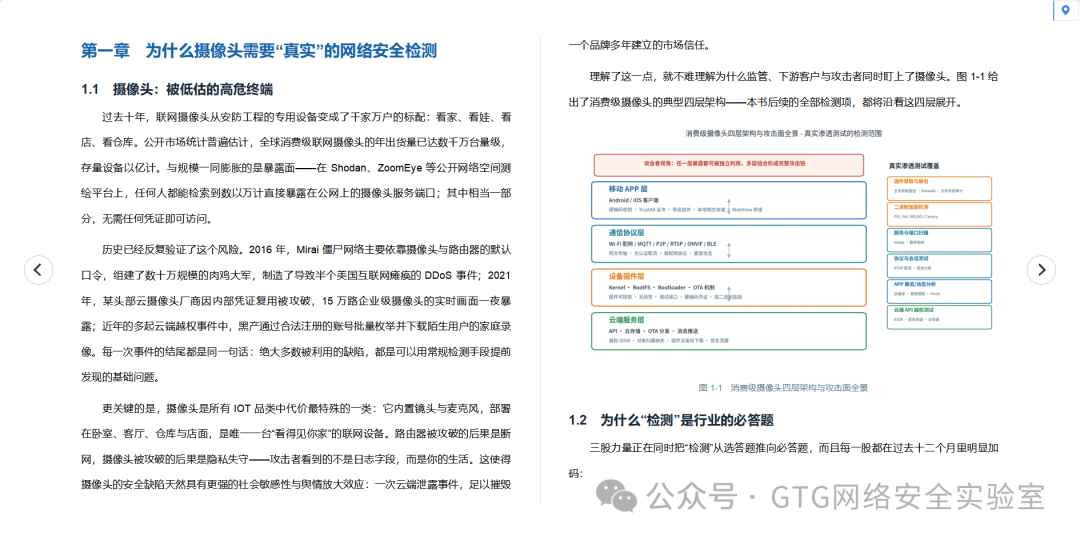Click the text Kernel · RootFS · Bootloader
The image size is (1080, 540).
tap(646, 287)
